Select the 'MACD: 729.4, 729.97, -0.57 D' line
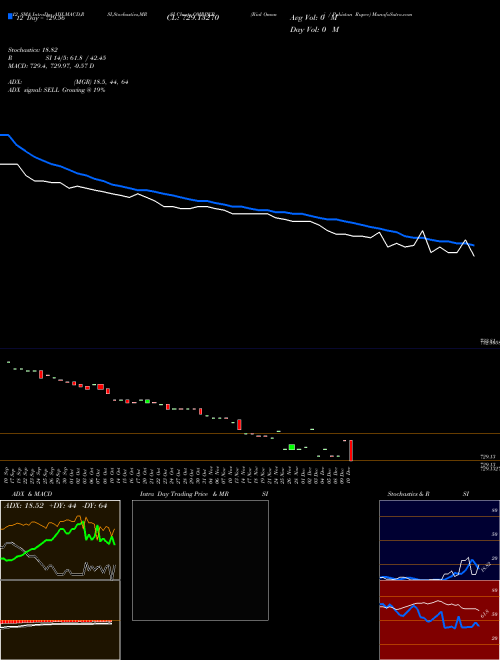 (51, 66)
